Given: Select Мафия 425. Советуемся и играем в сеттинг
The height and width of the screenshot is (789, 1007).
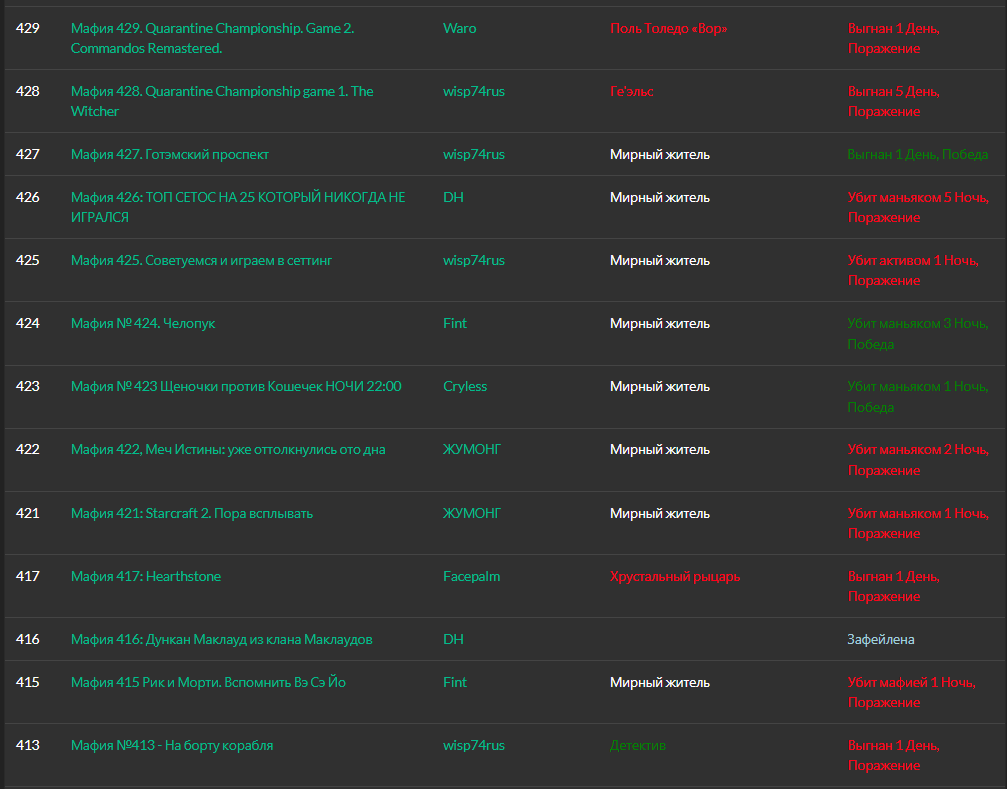Looking at the screenshot, I should (x=201, y=261).
